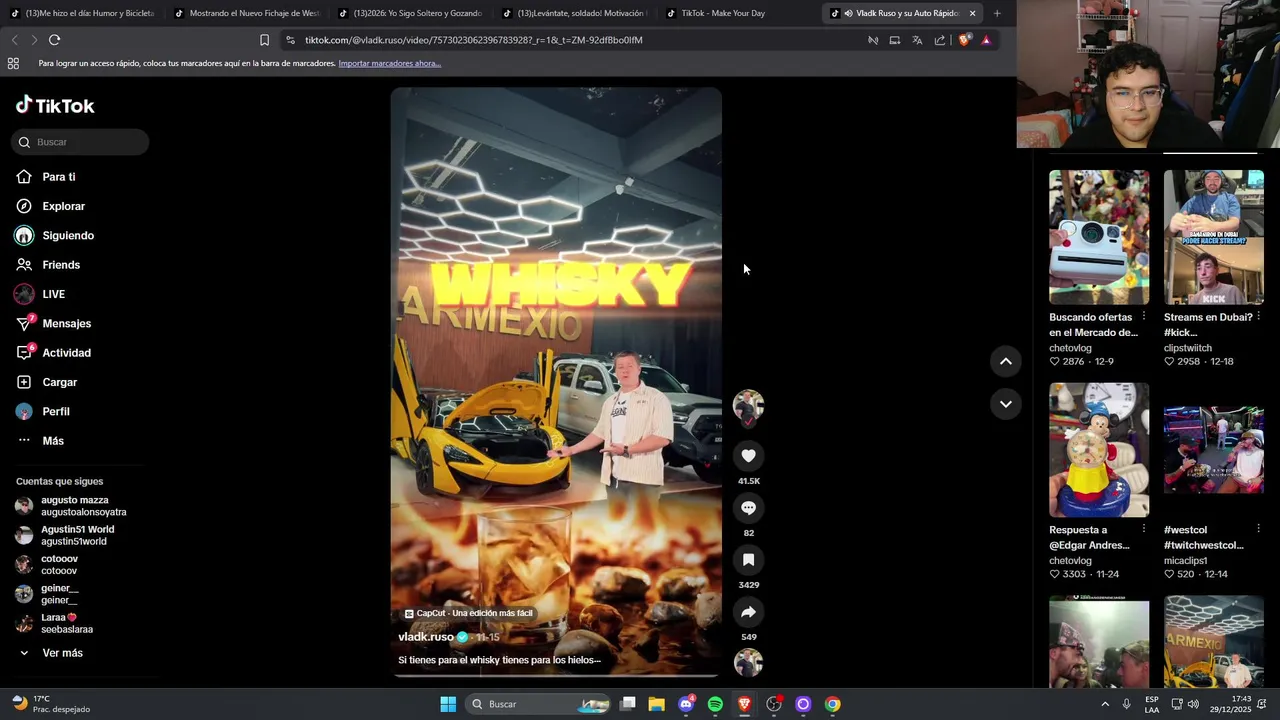Screen dimensions: 1280x720
Task: Open options for #westcol video
Action: 1258,530
